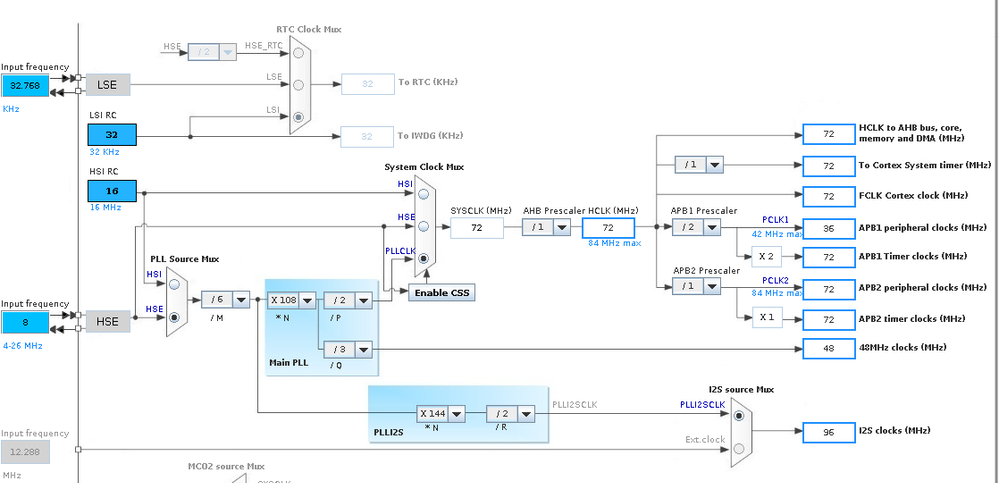Open HSE RTC divider /2 dropdown
This screenshot has width=999, height=483.
click(x=227, y=53)
